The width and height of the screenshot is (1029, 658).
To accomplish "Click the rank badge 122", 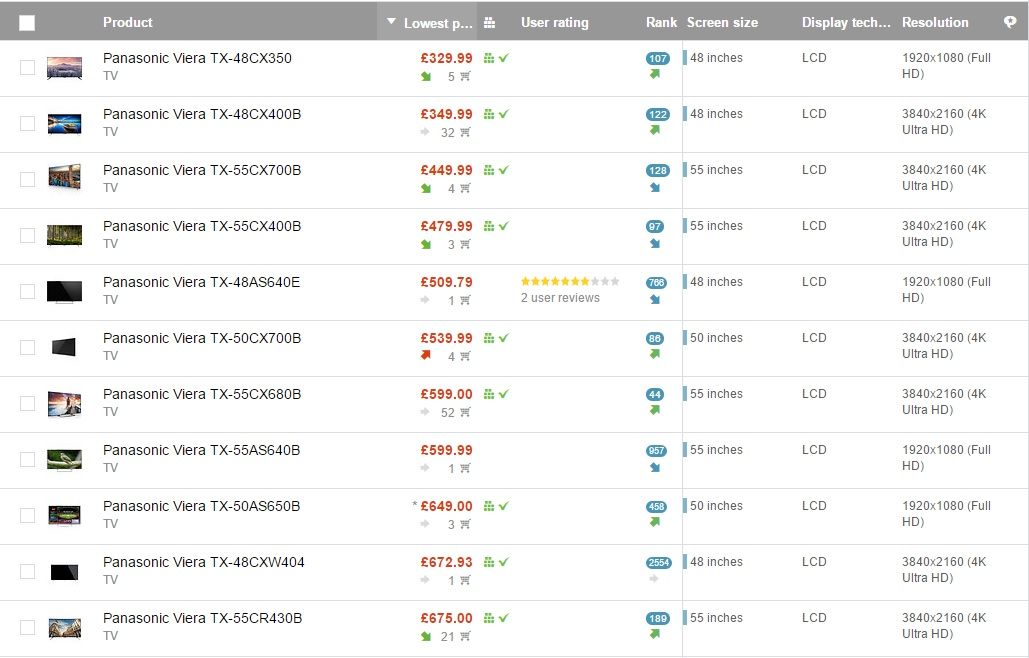I will [x=657, y=114].
